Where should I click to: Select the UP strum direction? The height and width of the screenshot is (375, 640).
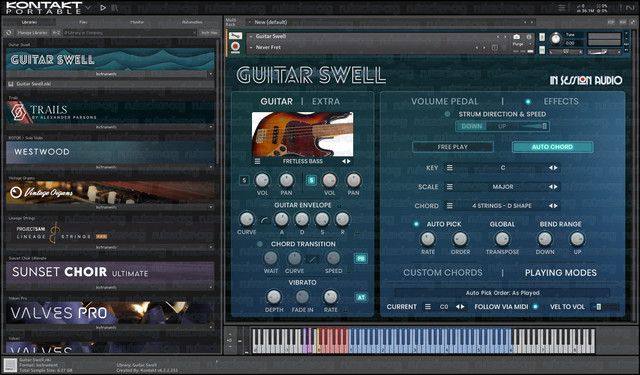[x=502, y=126]
